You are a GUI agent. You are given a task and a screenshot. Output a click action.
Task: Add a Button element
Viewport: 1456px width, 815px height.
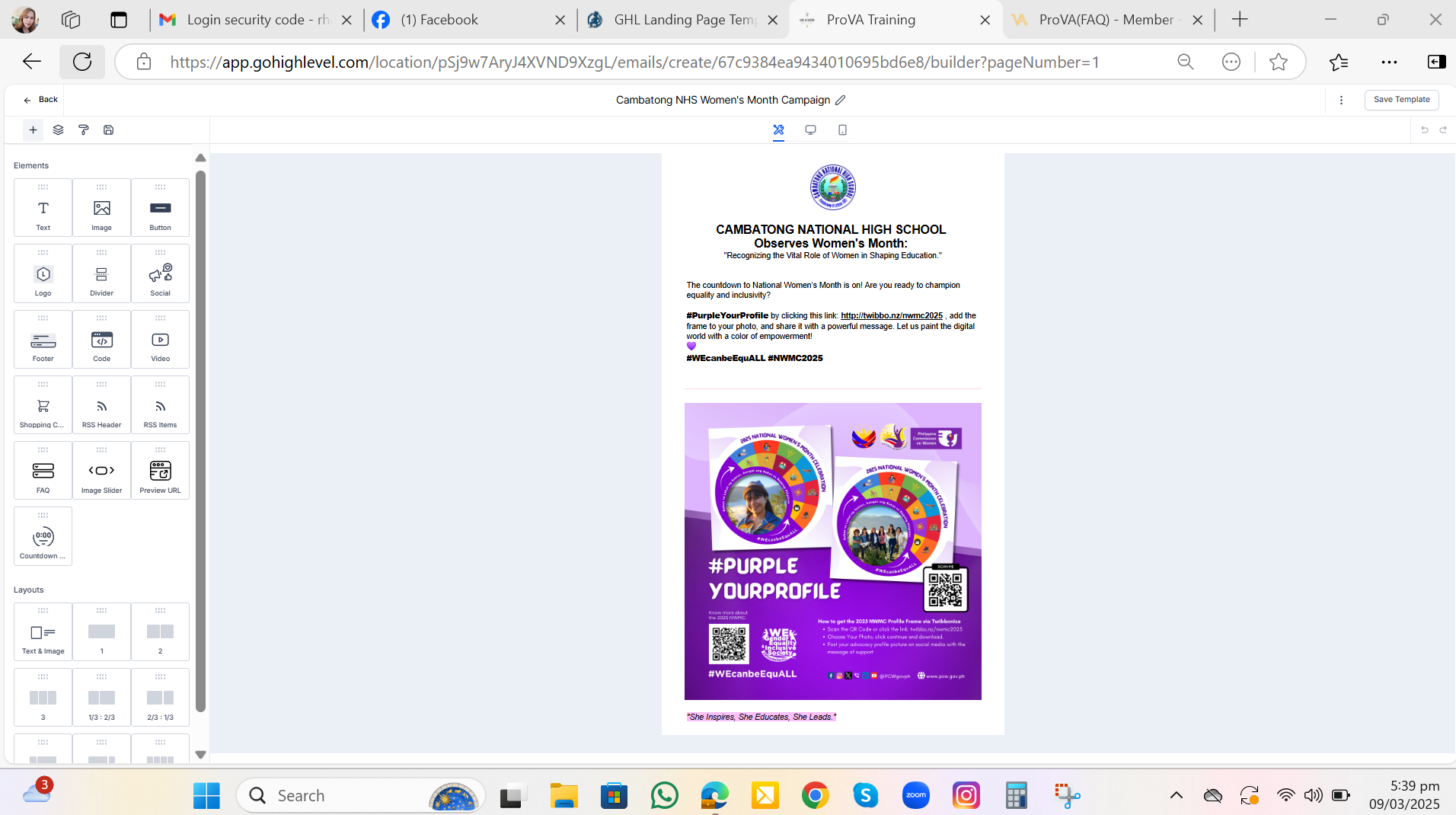[x=160, y=208]
